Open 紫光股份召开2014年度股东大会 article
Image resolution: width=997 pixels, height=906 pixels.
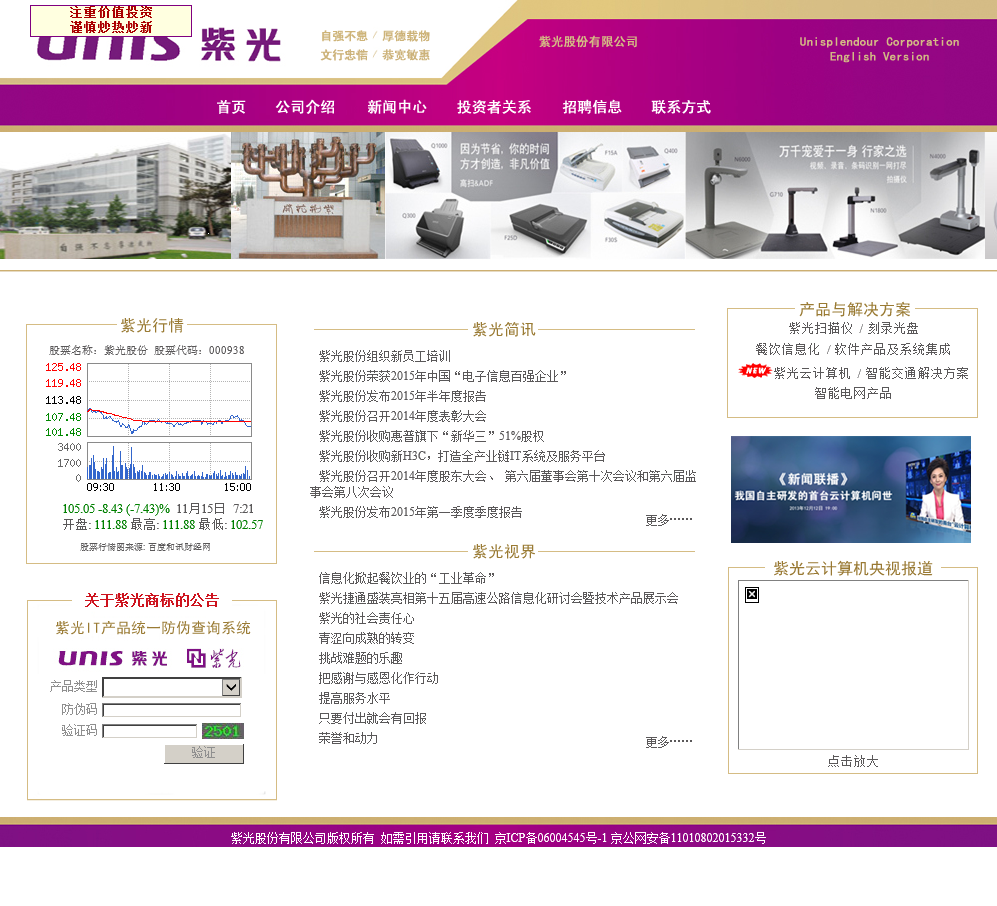pyautogui.click(x=503, y=484)
